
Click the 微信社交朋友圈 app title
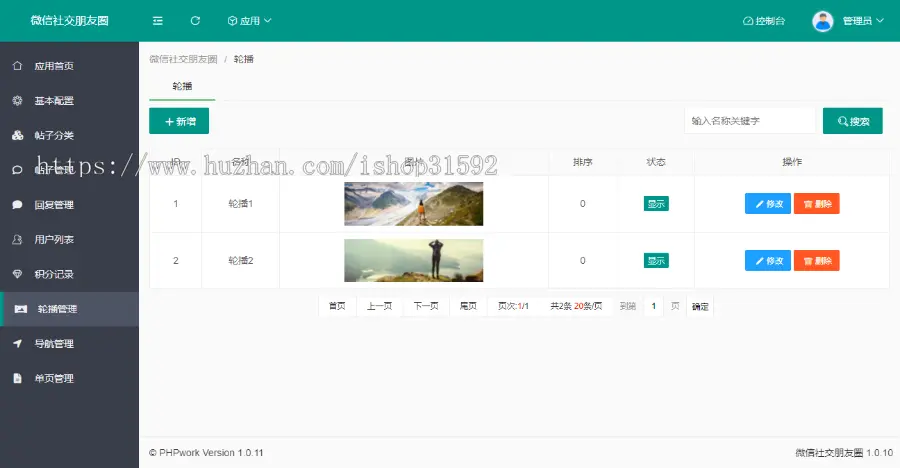click(69, 21)
